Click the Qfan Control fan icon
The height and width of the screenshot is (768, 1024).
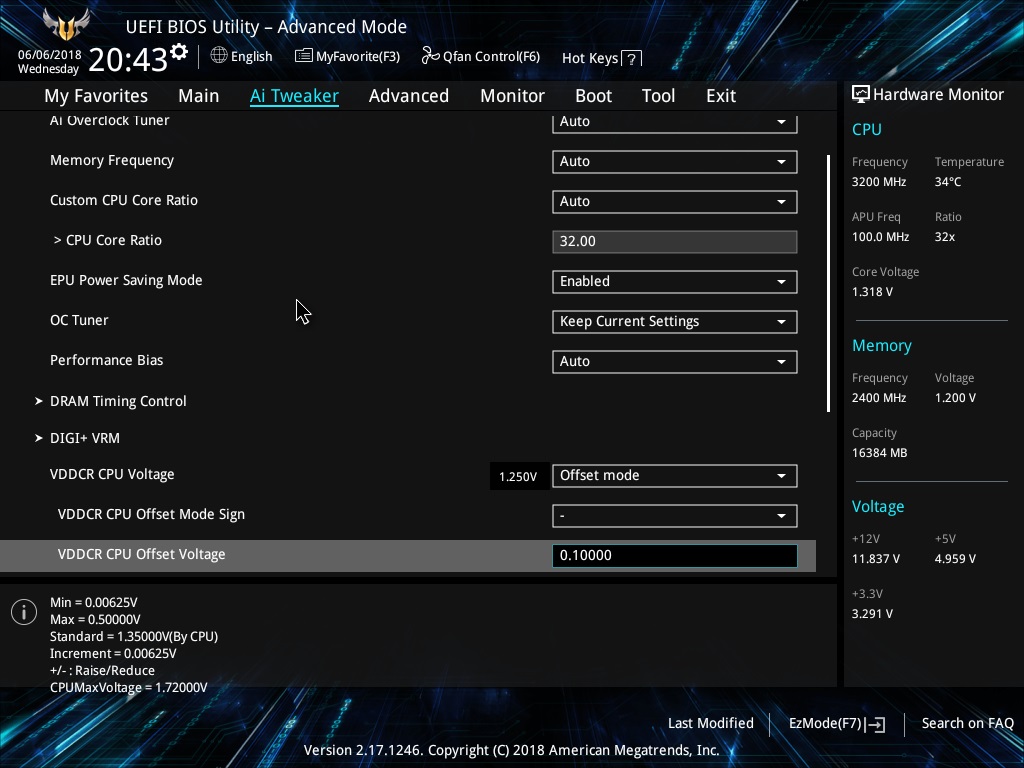point(430,56)
